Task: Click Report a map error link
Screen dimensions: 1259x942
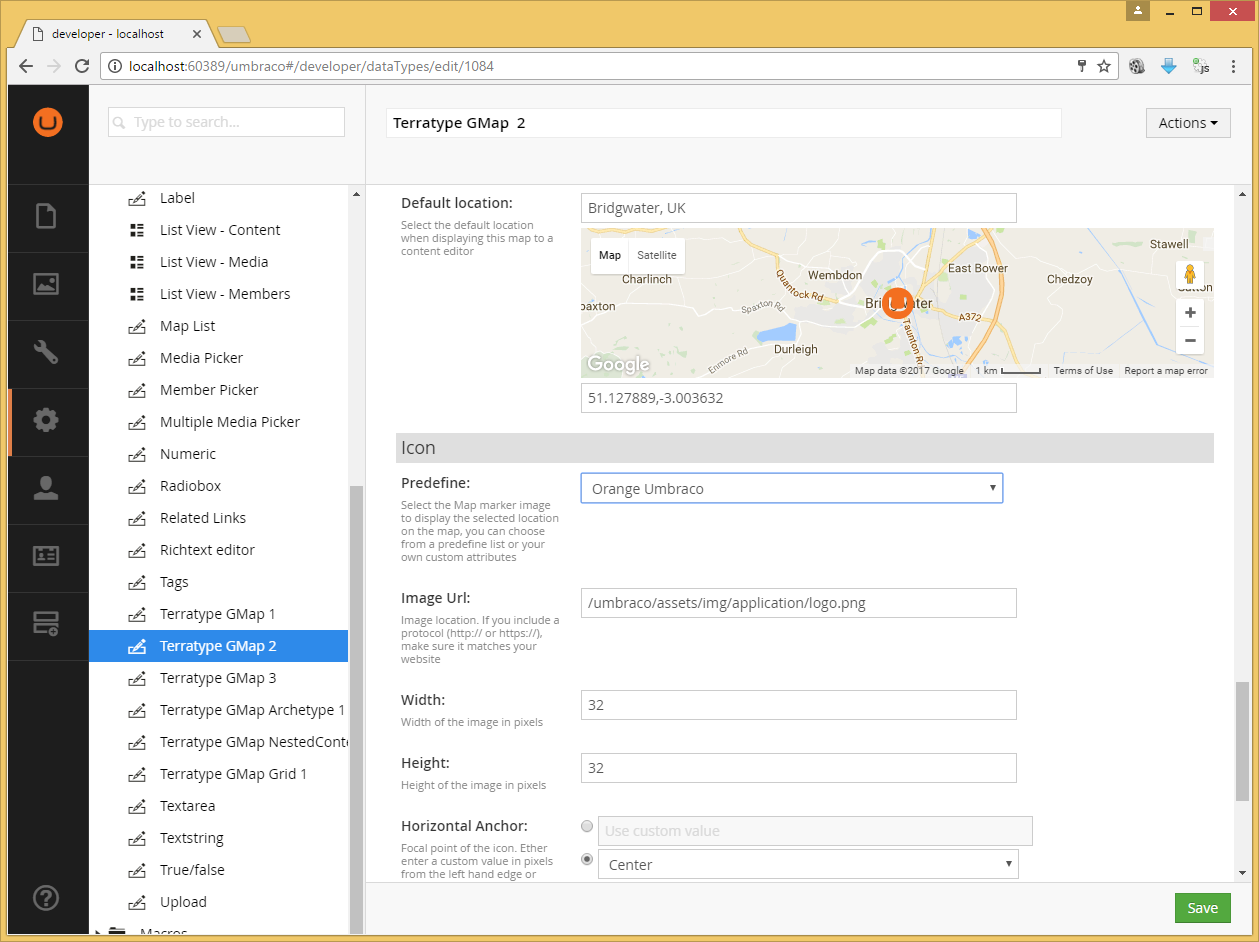Action: pyautogui.click(x=1166, y=371)
